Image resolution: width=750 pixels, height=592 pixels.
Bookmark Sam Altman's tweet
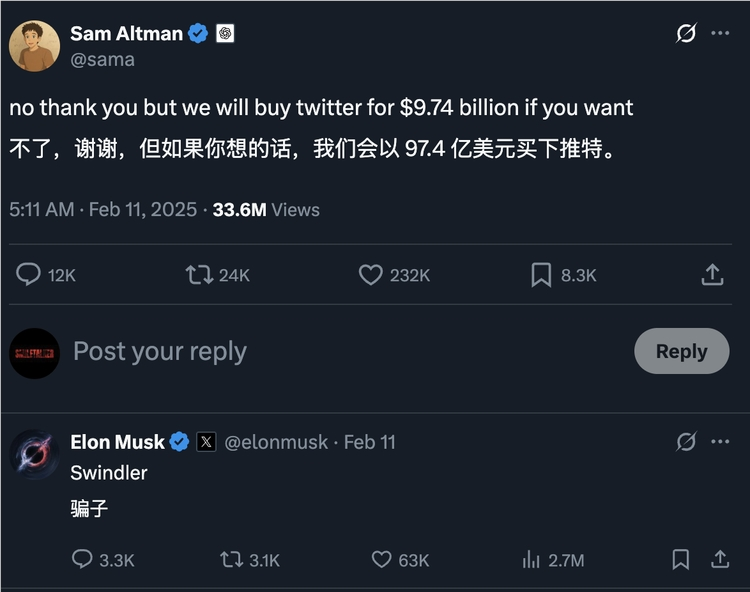(541, 274)
